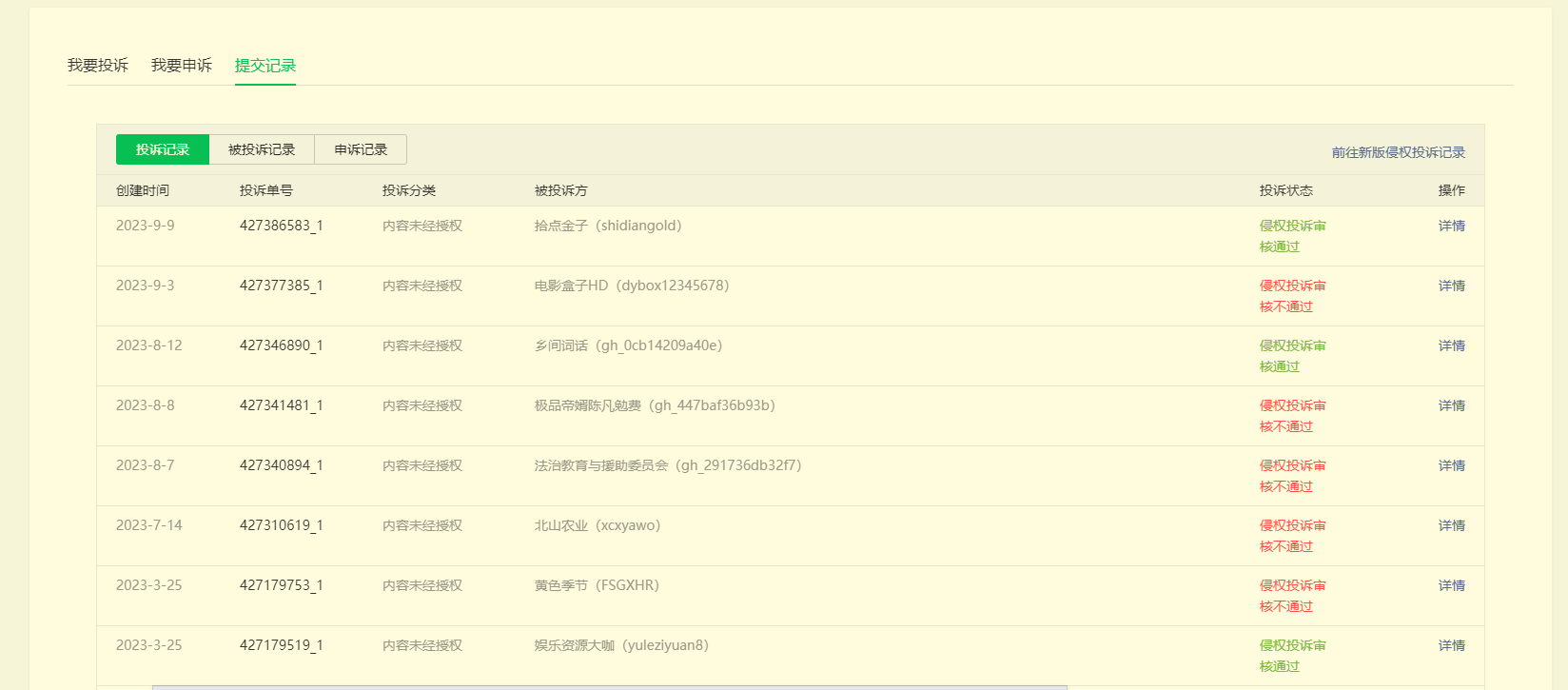Click the date 2023-9-3
The height and width of the screenshot is (690, 1568).
tap(146, 286)
